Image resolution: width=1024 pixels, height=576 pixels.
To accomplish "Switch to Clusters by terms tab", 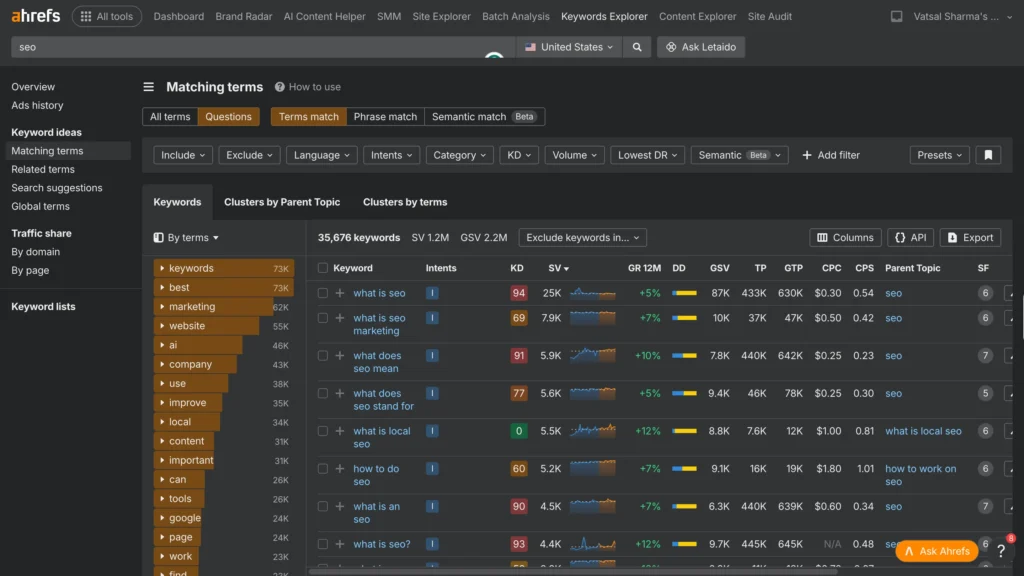I will tap(405, 202).
